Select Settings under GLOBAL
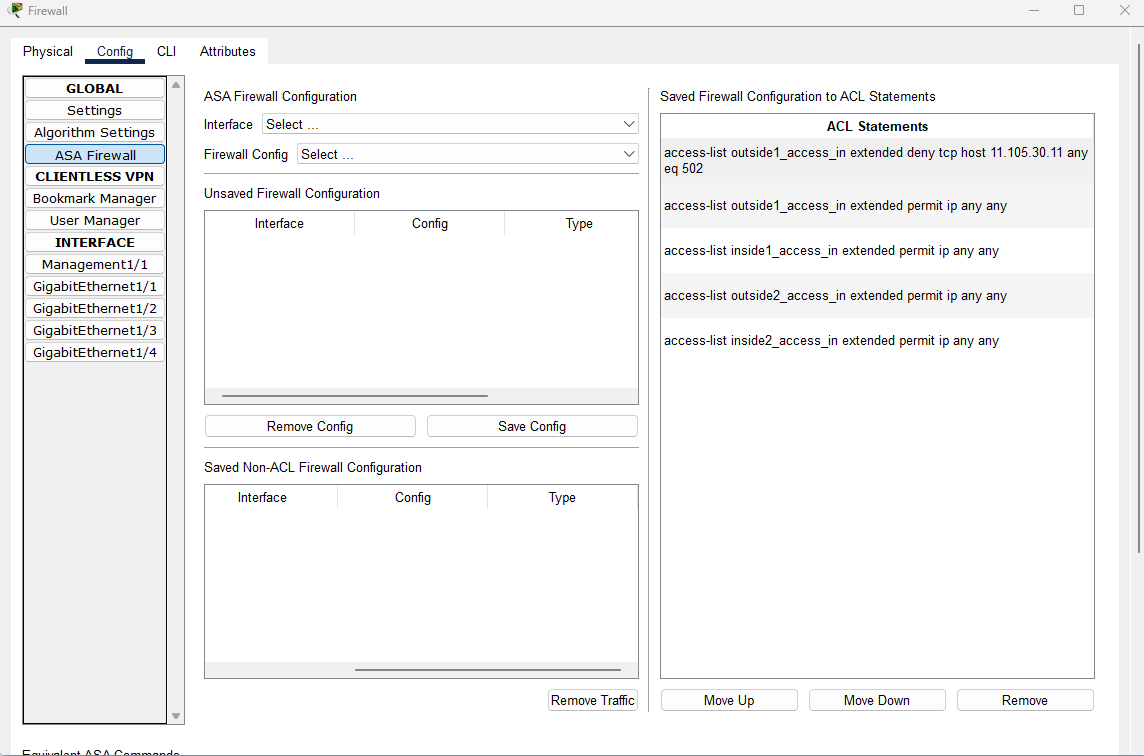Screen dimensions: 1144x756 (x=94, y=110)
